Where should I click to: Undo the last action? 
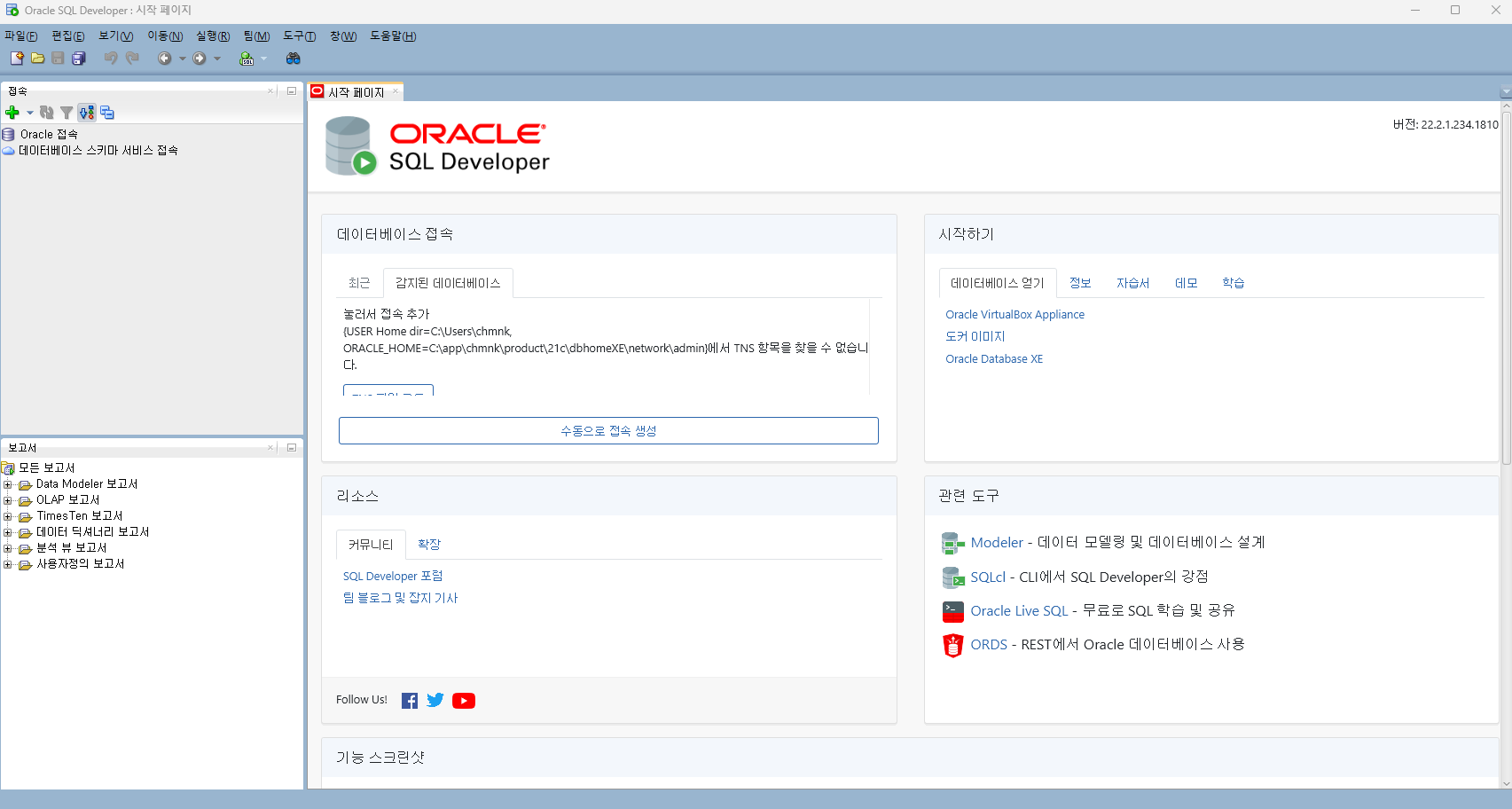tap(111, 59)
